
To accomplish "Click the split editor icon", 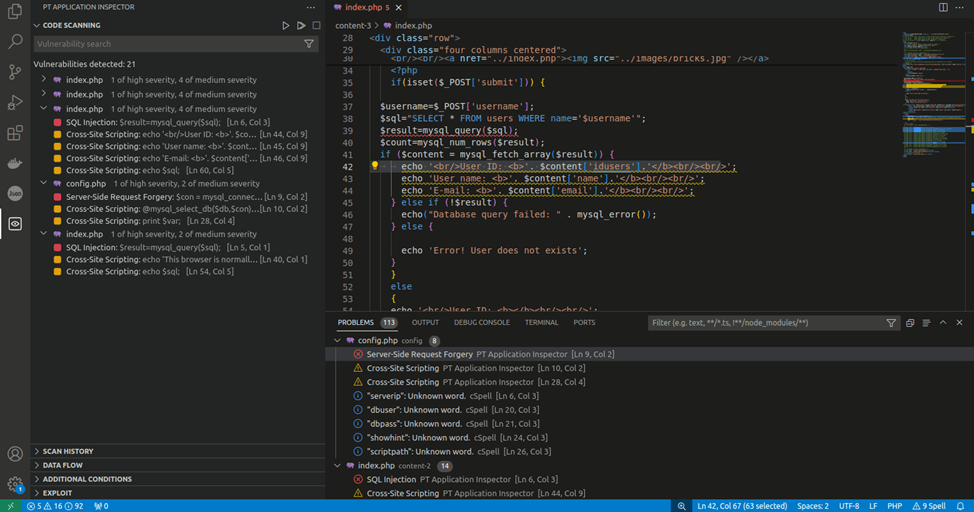I will (x=943, y=7).
